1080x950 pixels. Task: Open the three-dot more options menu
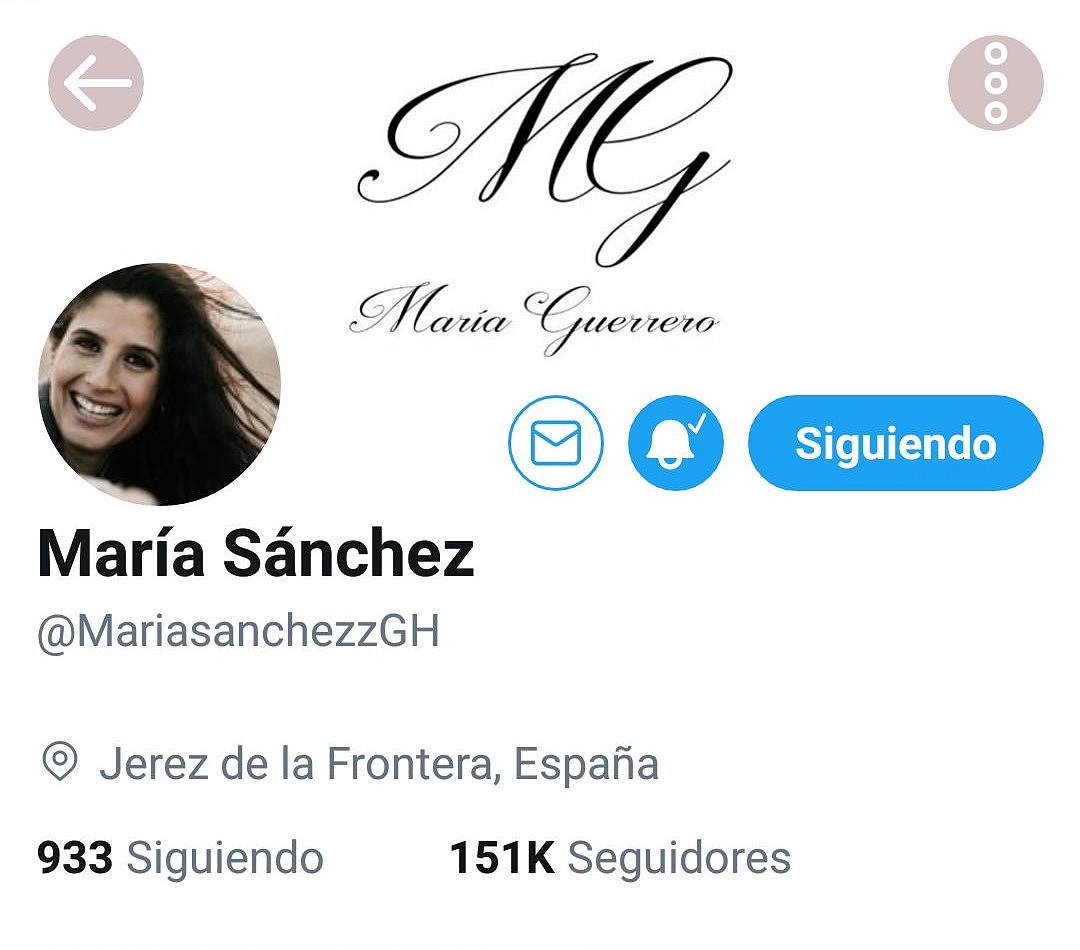point(995,83)
